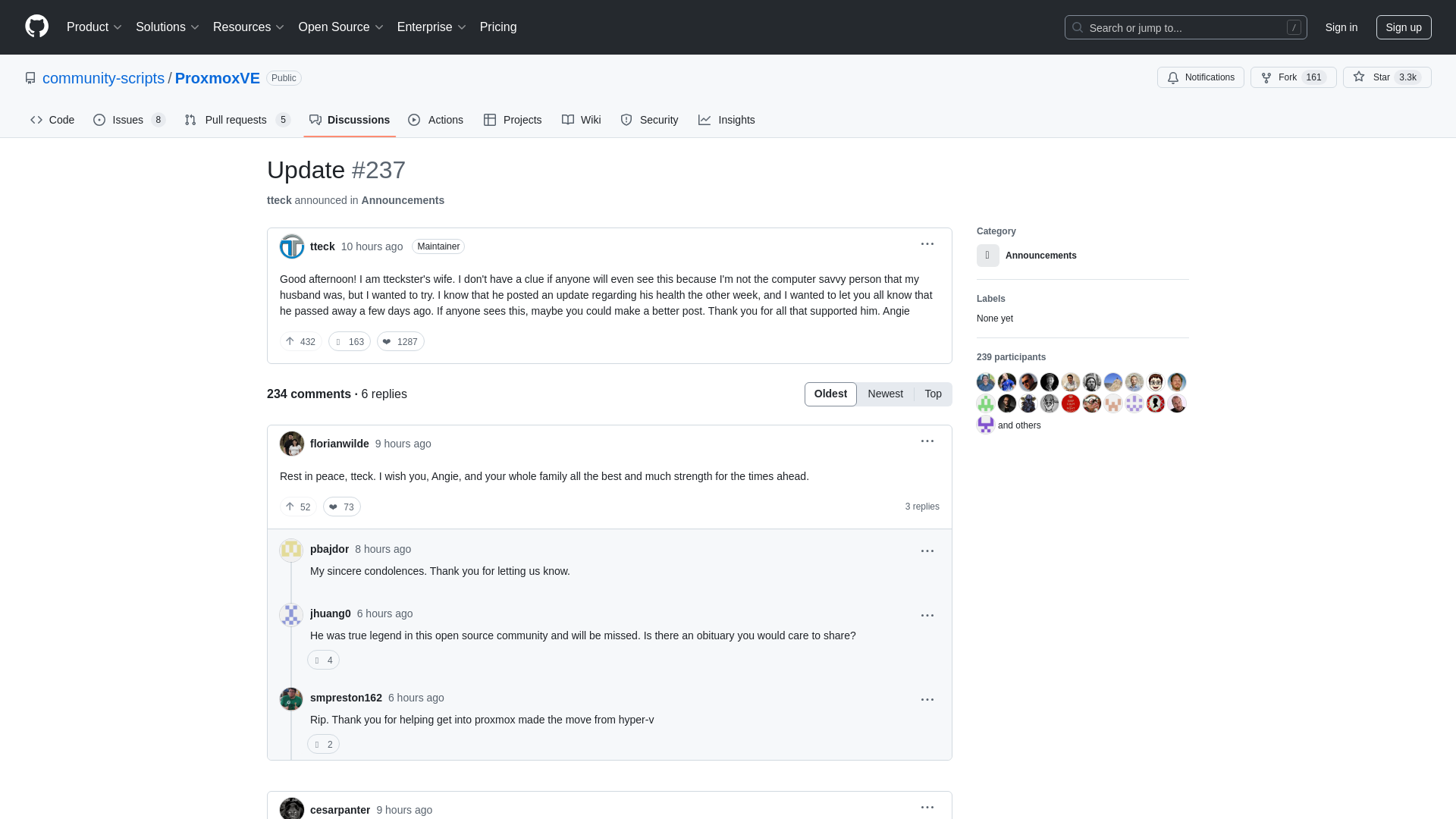Image resolution: width=1456 pixels, height=819 pixels.
Task: Toggle the reaction with 2 on smpreston162's reply
Action: tap(323, 744)
